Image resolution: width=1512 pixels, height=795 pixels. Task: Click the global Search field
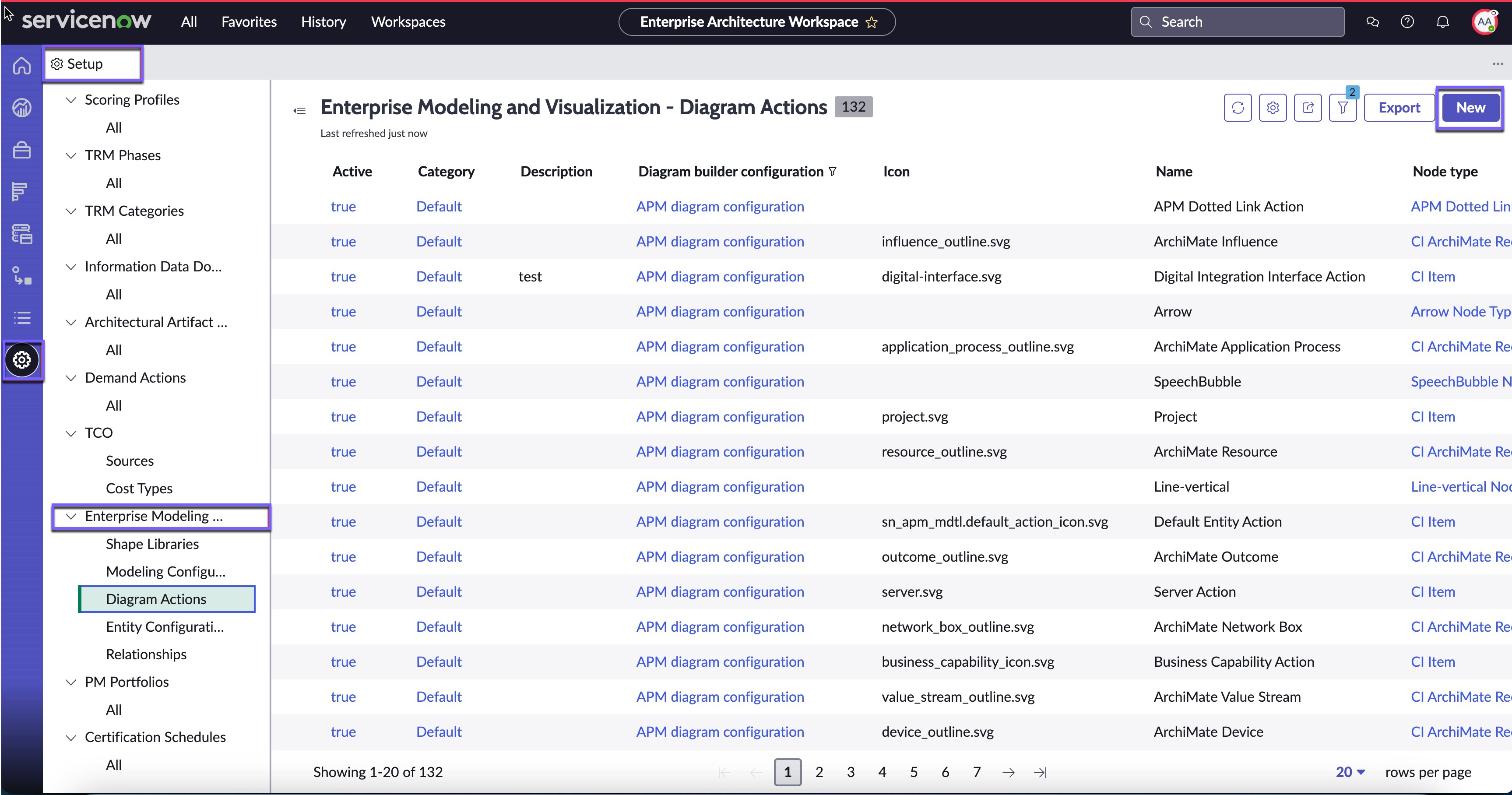(x=1237, y=22)
